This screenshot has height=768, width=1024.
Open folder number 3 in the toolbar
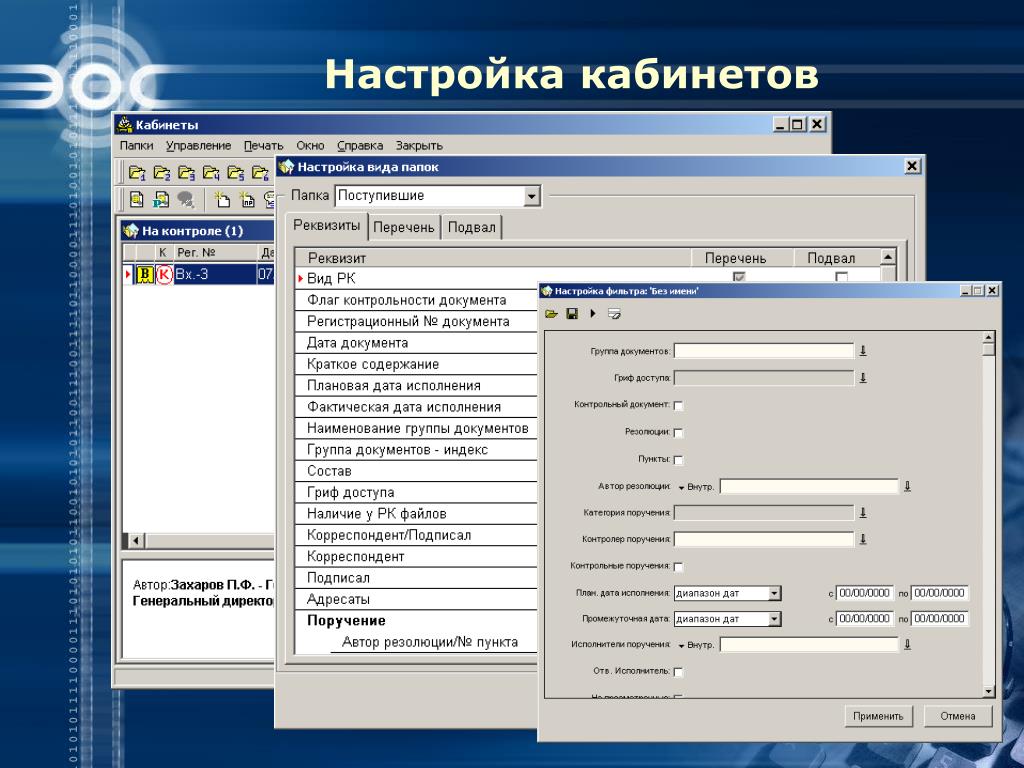pyautogui.click(x=186, y=173)
